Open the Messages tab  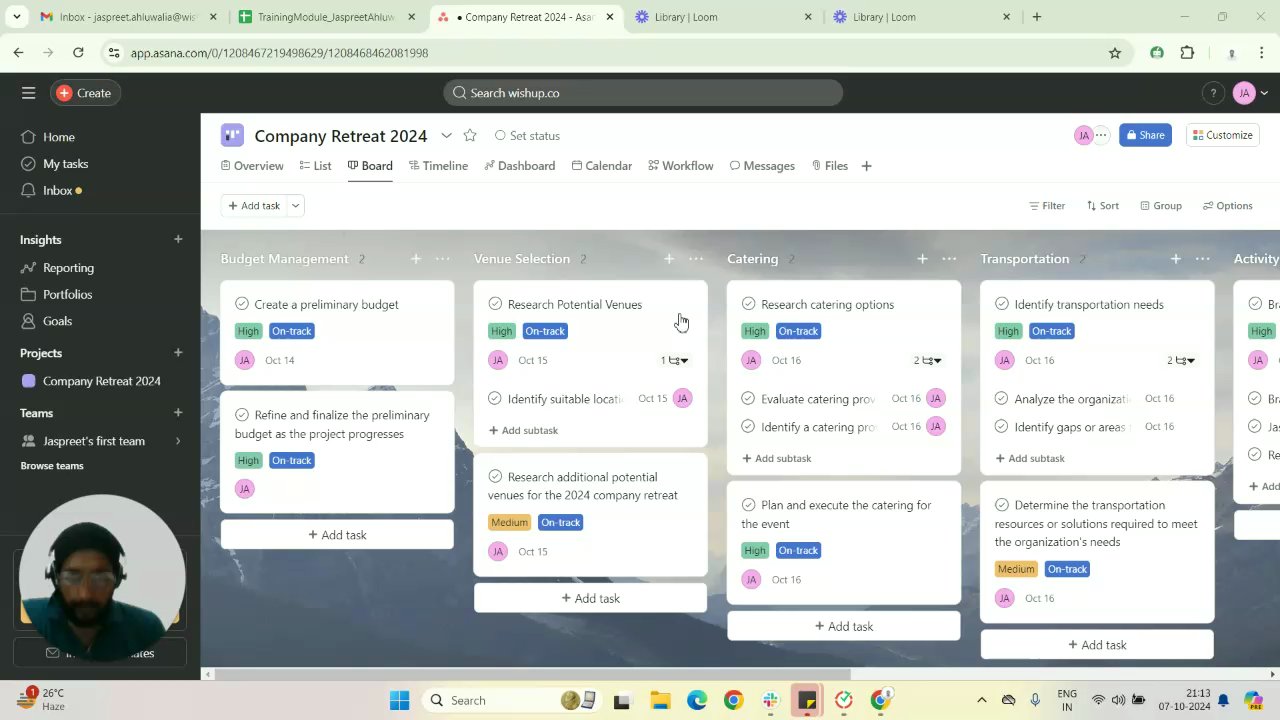coord(762,166)
